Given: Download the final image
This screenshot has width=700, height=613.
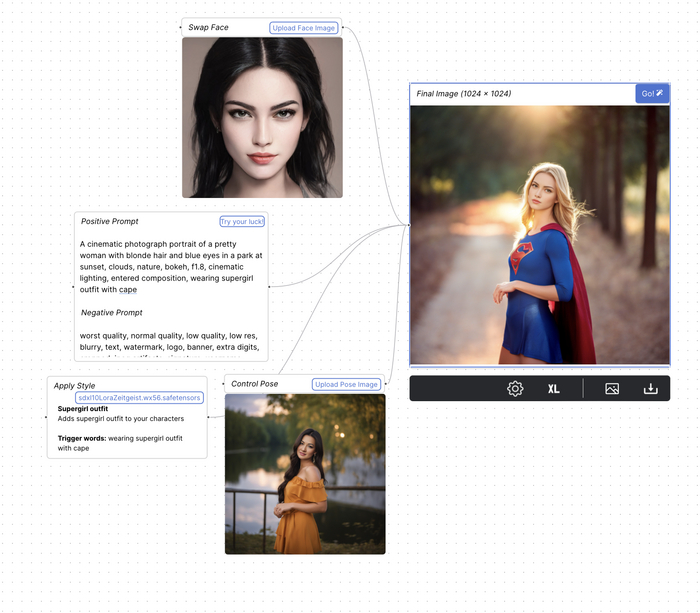Looking at the screenshot, I should click(x=650, y=389).
